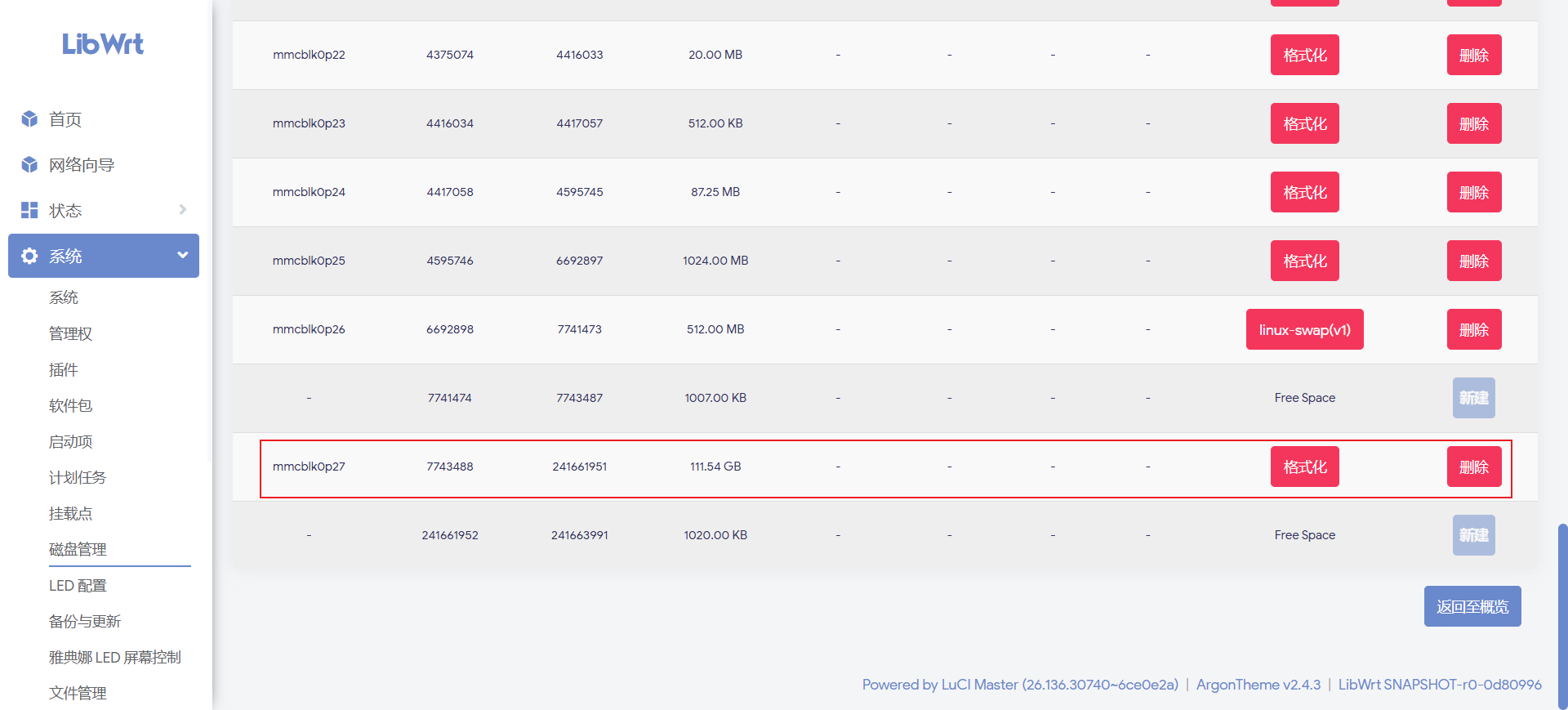This screenshot has width=1568, height=710.
Task: Select start sector 7743488
Action: (450, 467)
